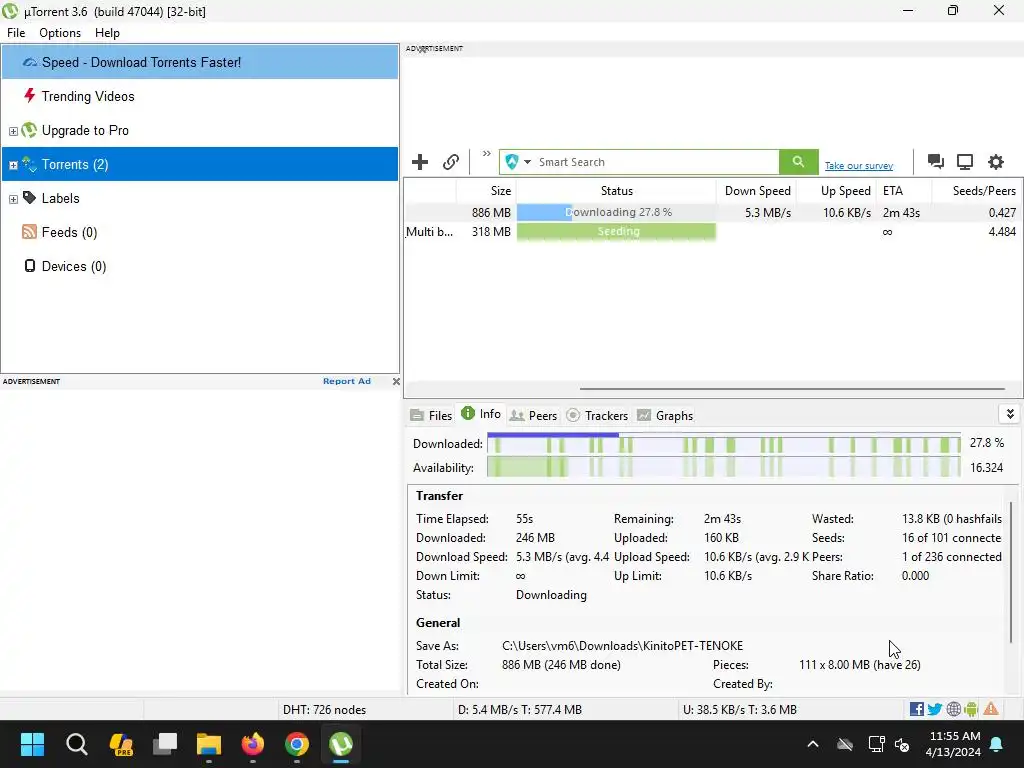Click the Info pane vertical scrollbar
This screenshot has height=768, width=1024.
point(1012,571)
